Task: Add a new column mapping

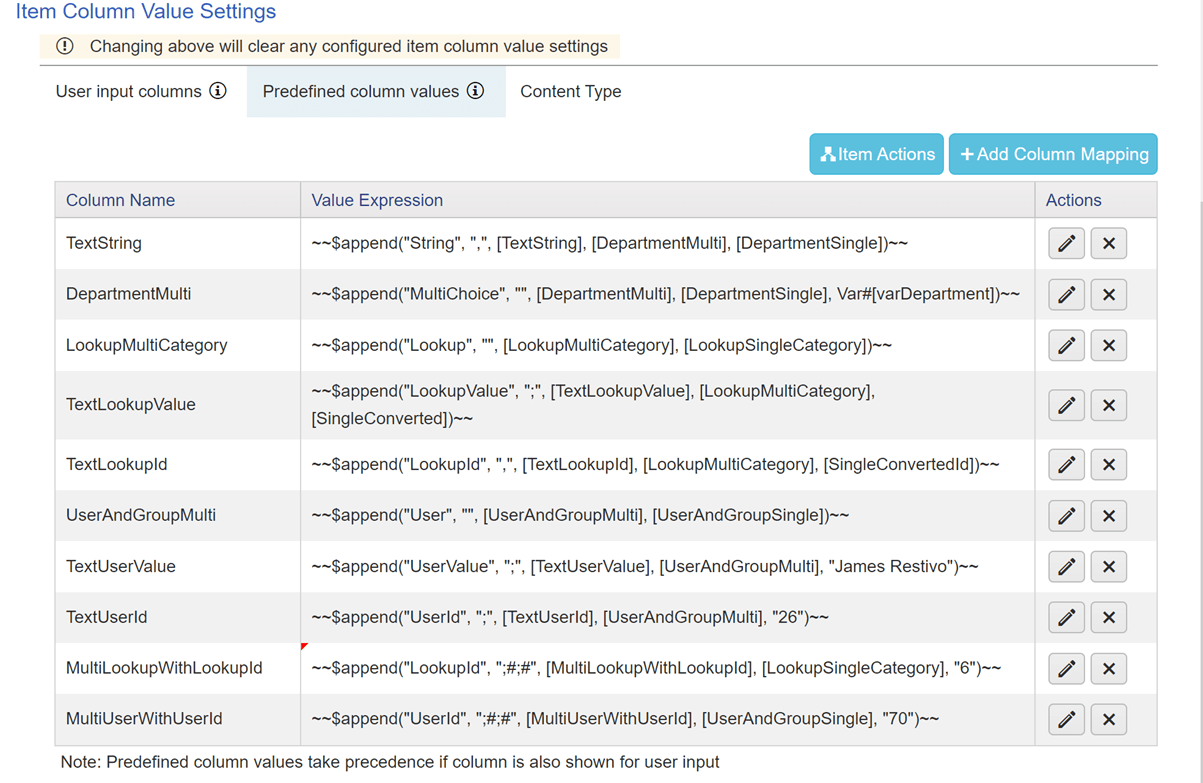Action: pyautogui.click(x=1052, y=154)
